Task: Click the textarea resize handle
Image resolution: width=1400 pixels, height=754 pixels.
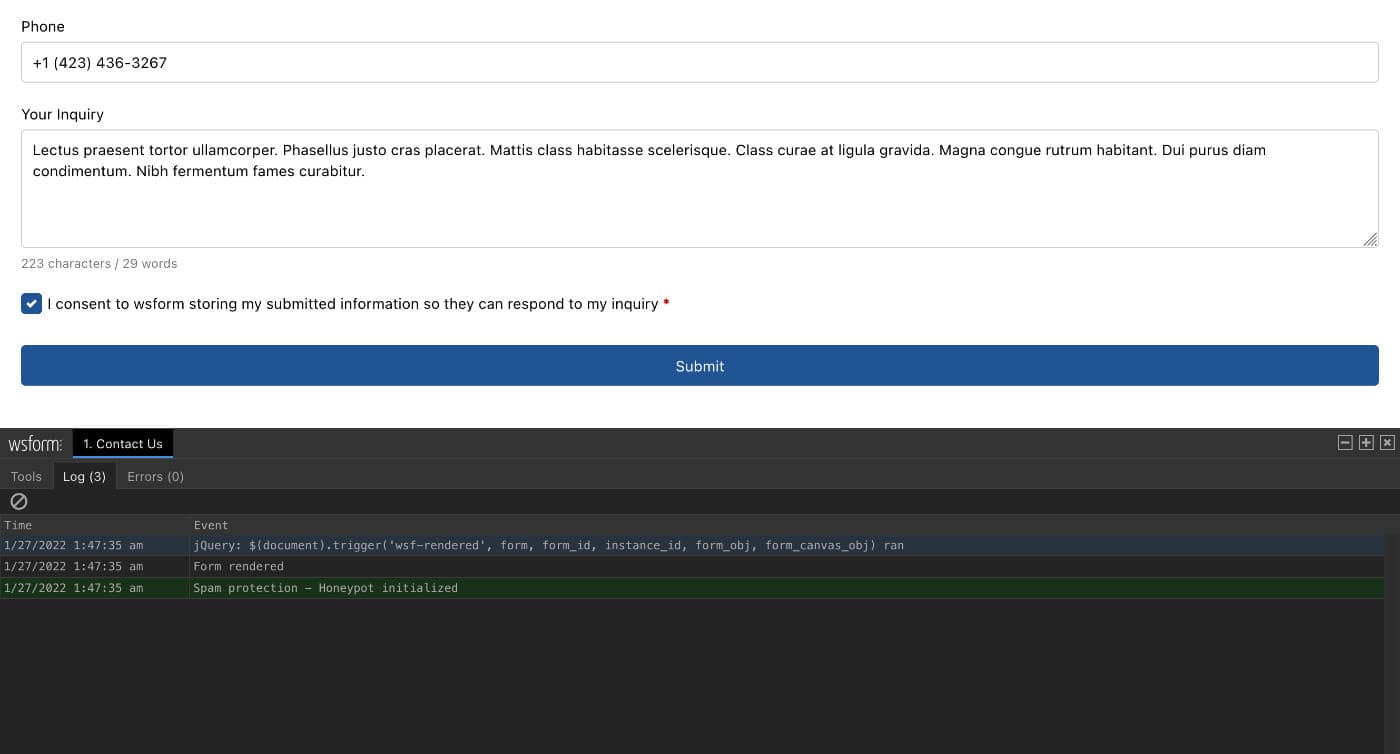Action: pyautogui.click(x=1372, y=238)
